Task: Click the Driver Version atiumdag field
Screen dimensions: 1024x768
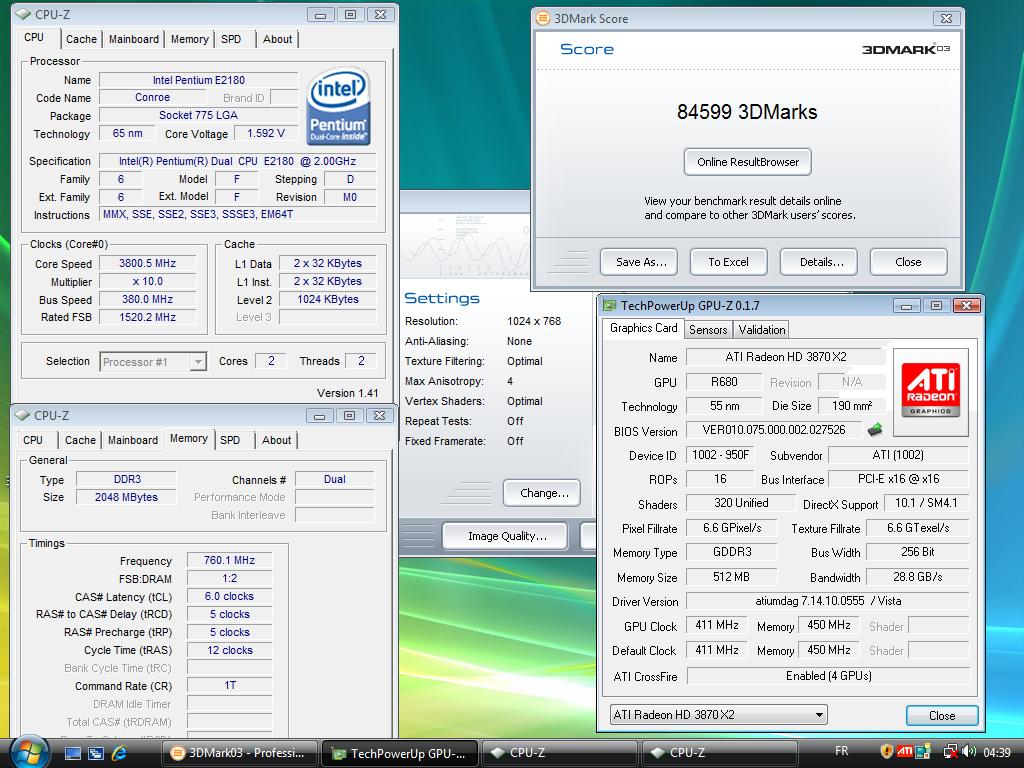Action: pos(828,601)
